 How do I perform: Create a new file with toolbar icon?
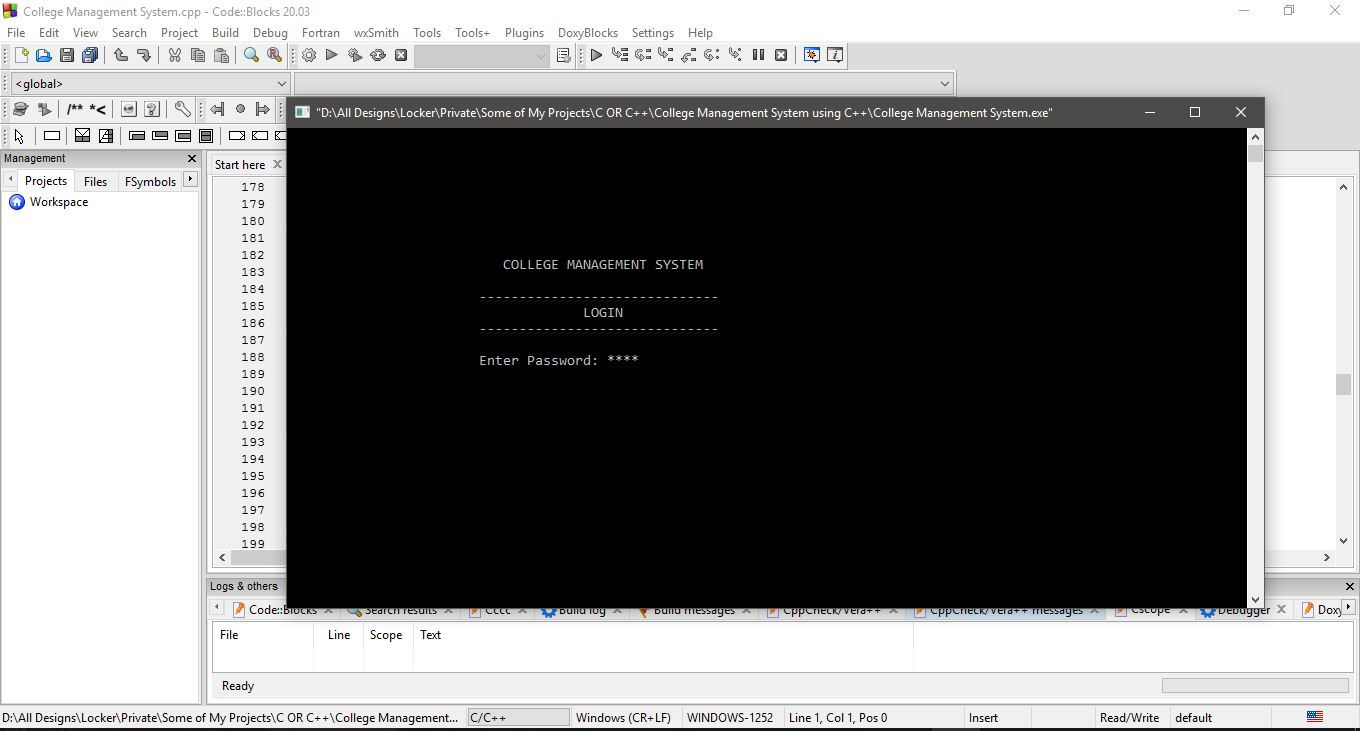click(x=20, y=56)
